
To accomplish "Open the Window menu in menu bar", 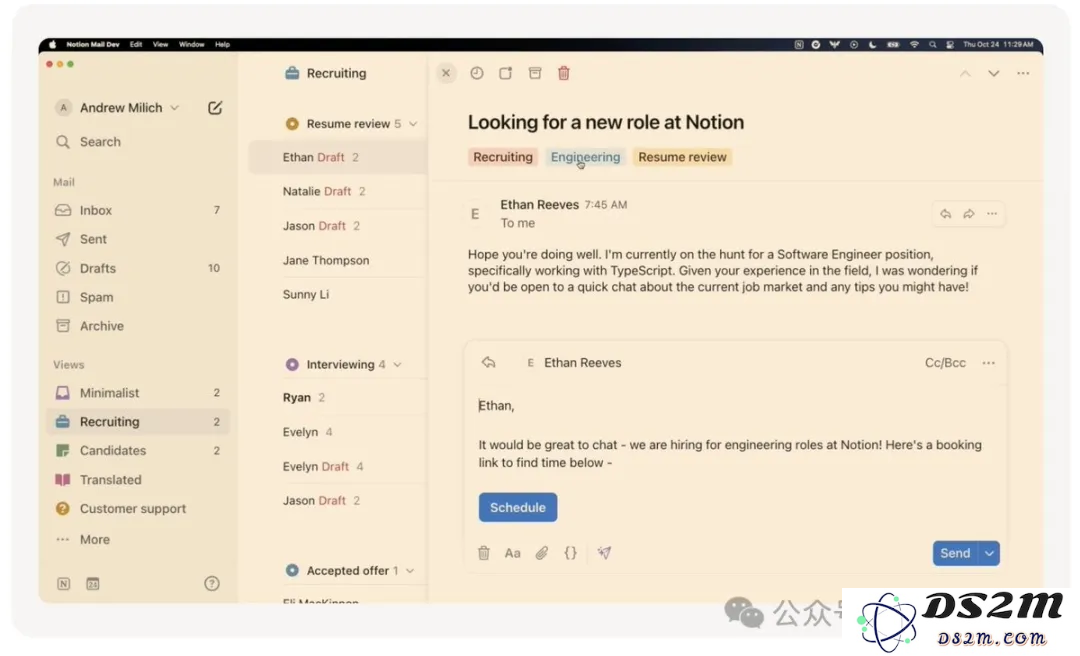I will (x=191, y=44).
